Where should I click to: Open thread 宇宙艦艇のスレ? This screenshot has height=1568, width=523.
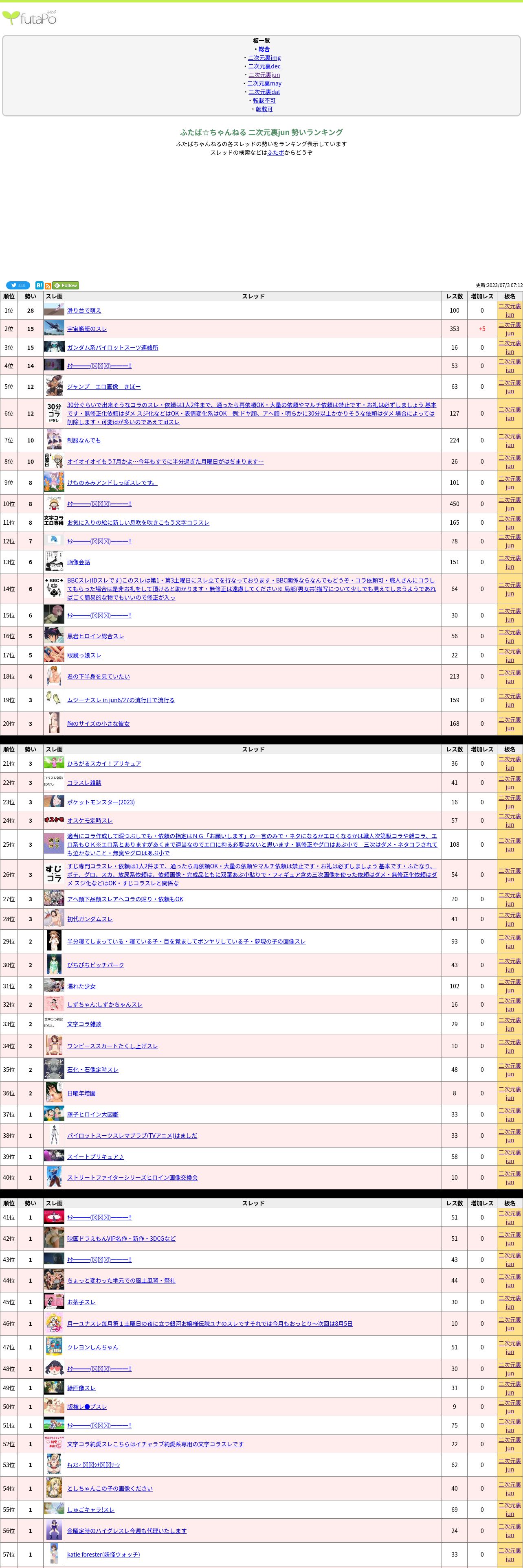(87, 328)
